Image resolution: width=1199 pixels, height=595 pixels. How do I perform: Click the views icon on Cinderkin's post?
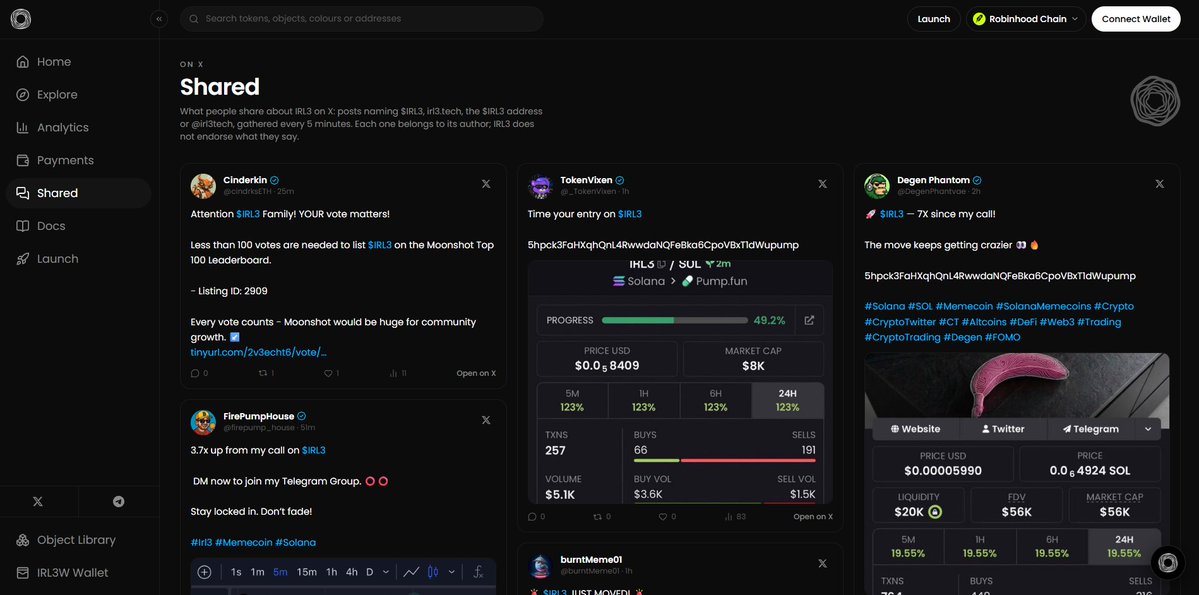[394, 373]
